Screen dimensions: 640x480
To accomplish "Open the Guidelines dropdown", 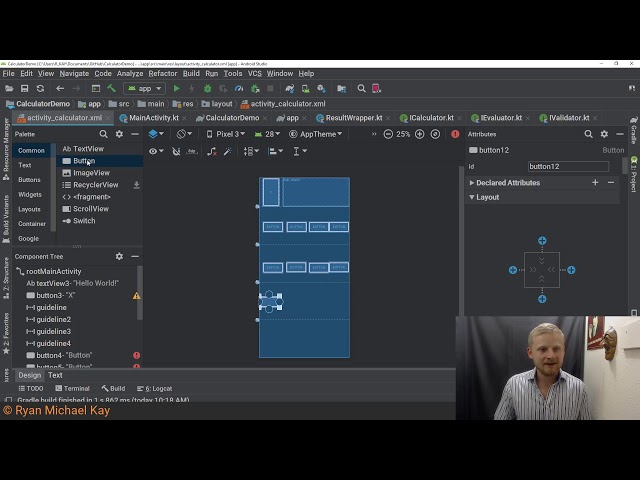I will 300,151.
